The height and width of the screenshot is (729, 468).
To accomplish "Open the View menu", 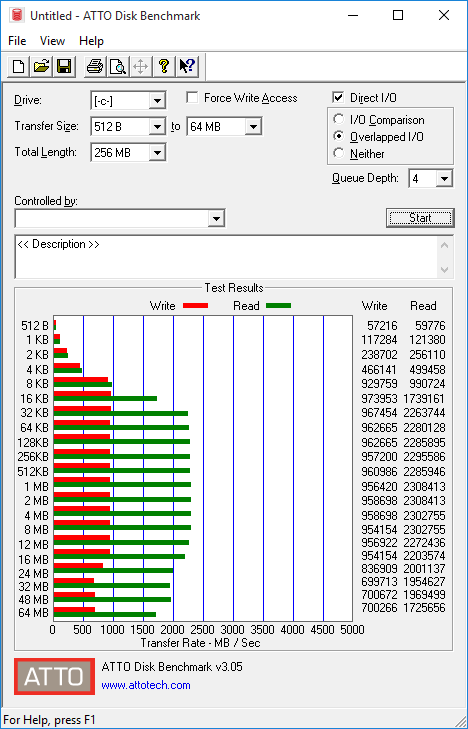I will coord(52,41).
